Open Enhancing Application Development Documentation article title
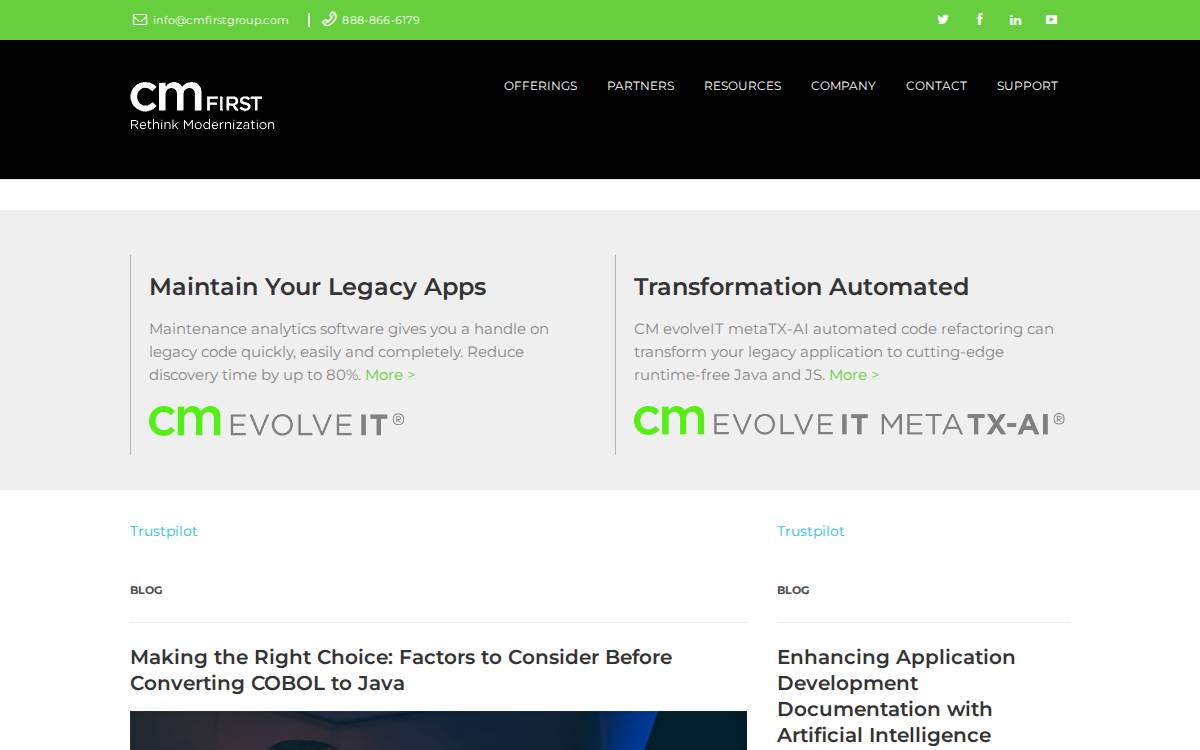Image resolution: width=1200 pixels, height=750 pixels. [x=896, y=696]
